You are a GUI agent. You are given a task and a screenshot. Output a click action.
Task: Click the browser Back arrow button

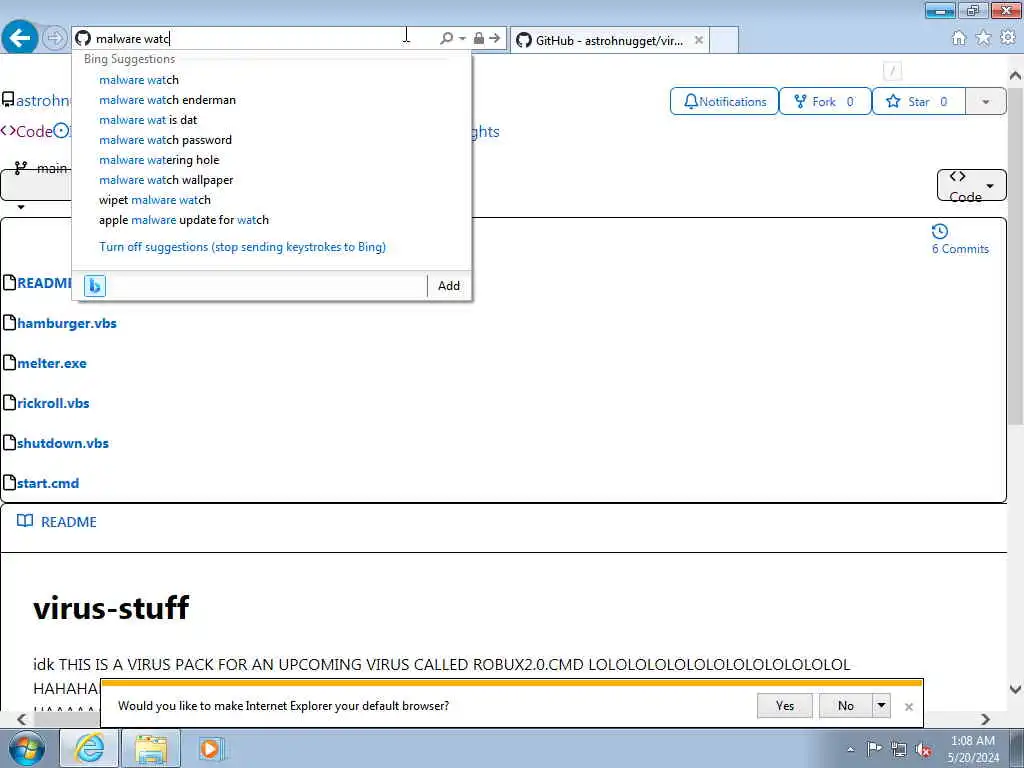(x=20, y=38)
